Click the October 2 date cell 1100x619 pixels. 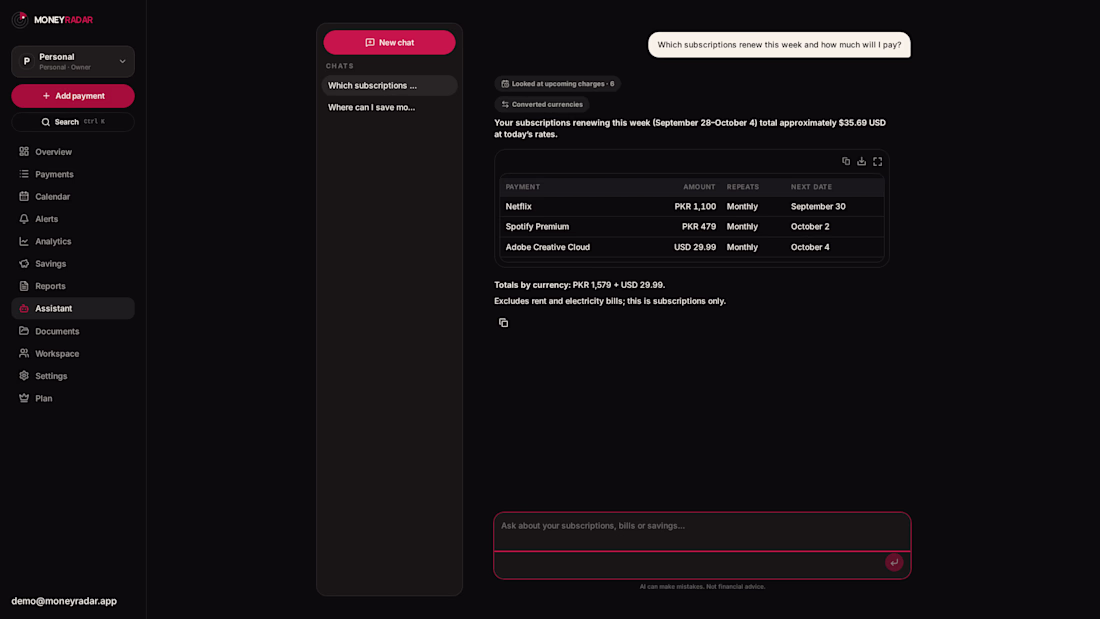pos(810,227)
